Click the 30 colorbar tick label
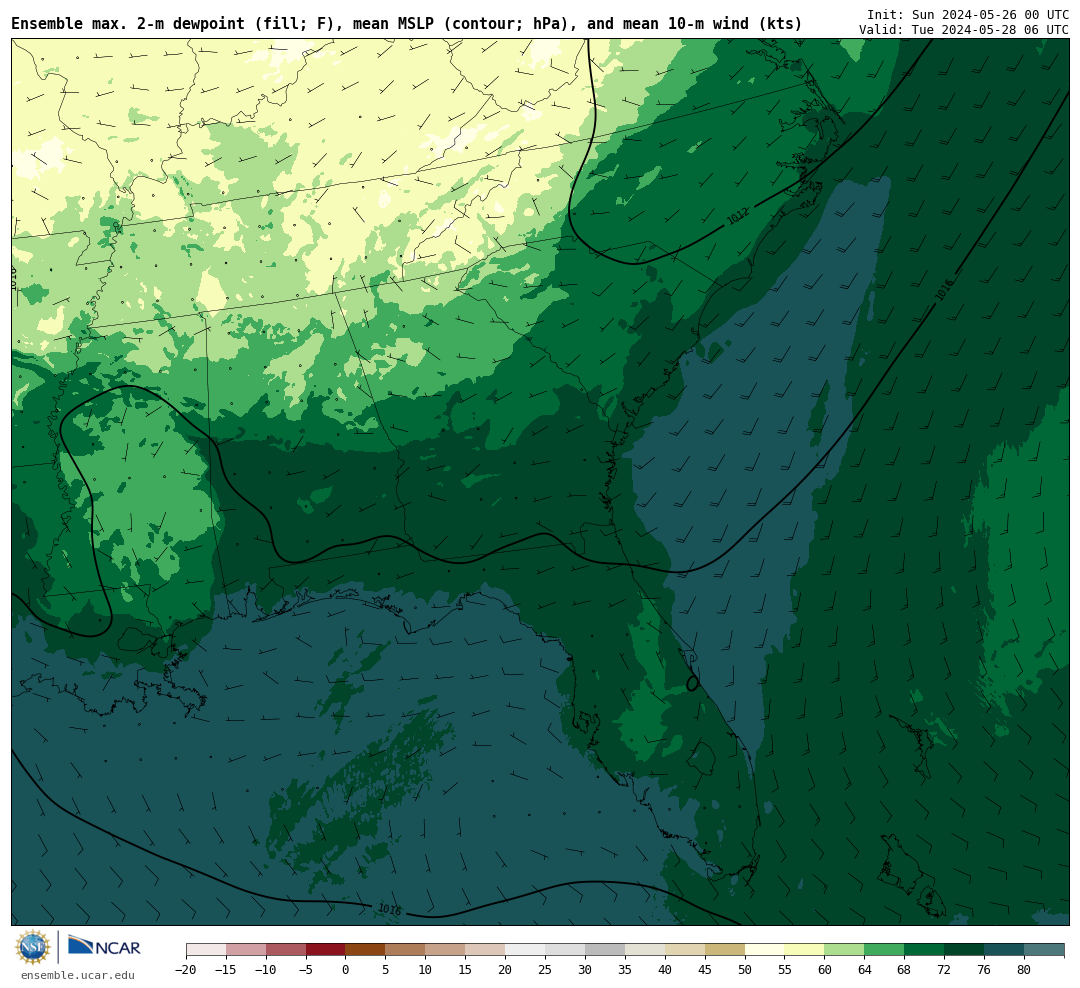Image resolution: width=1080 pixels, height=988 pixels. click(x=585, y=970)
